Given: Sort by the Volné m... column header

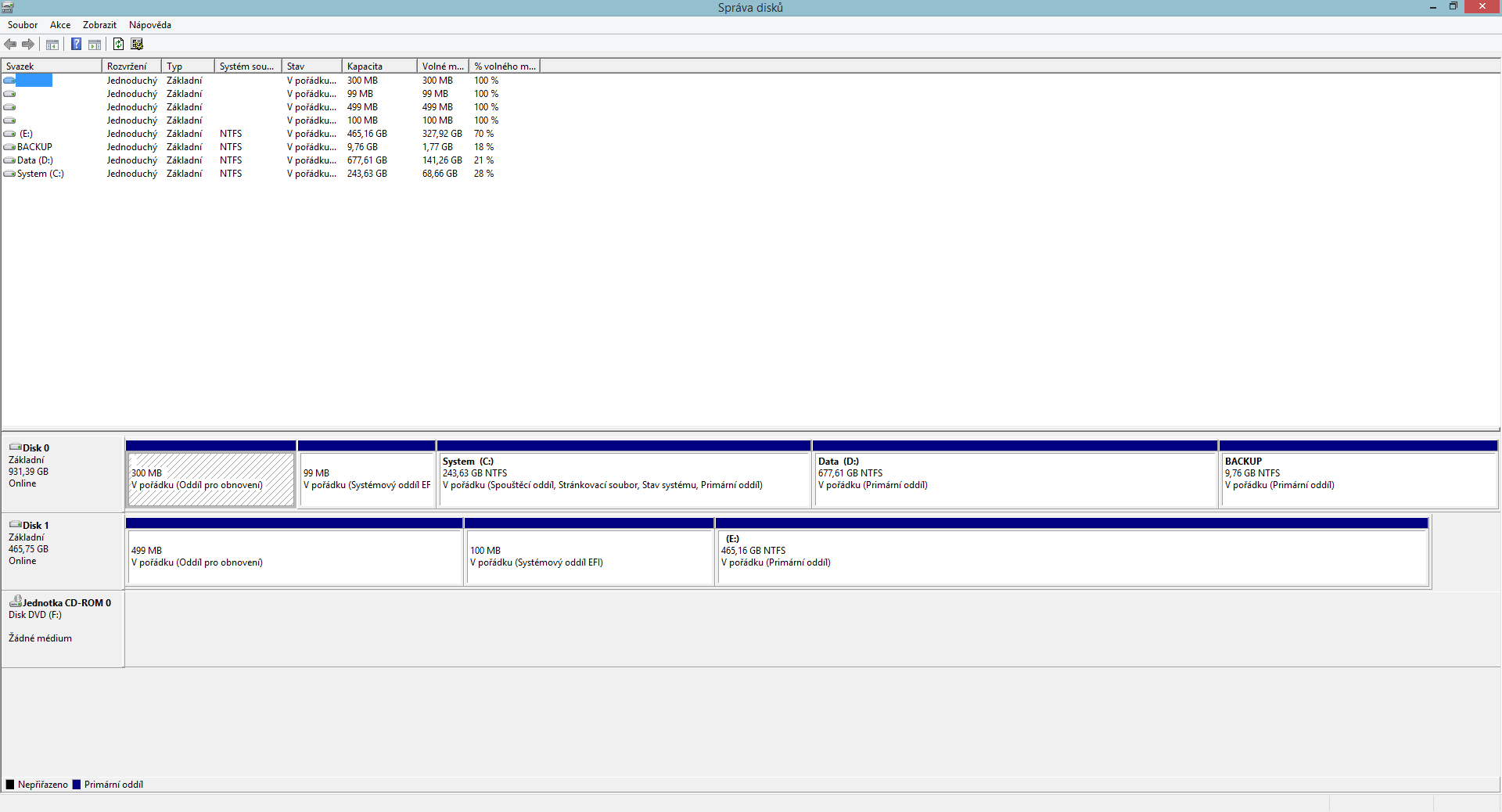Looking at the screenshot, I should (443, 66).
